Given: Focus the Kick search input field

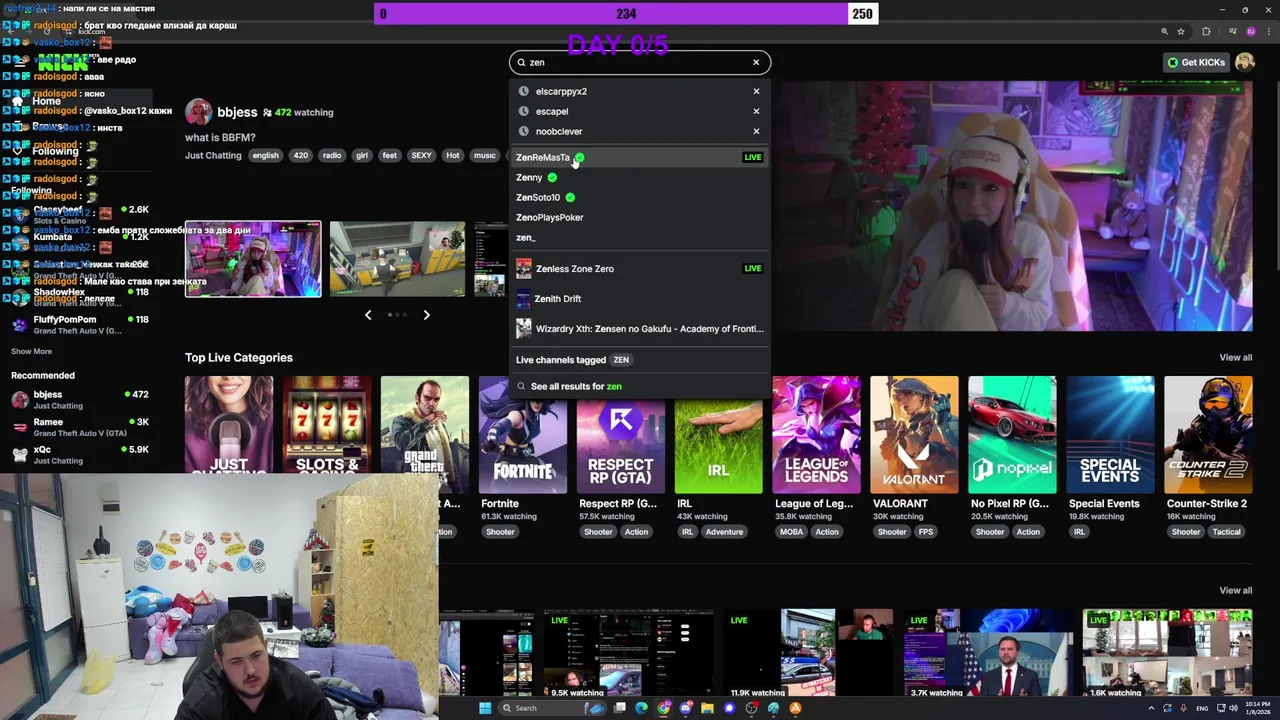Looking at the screenshot, I should click(638, 62).
